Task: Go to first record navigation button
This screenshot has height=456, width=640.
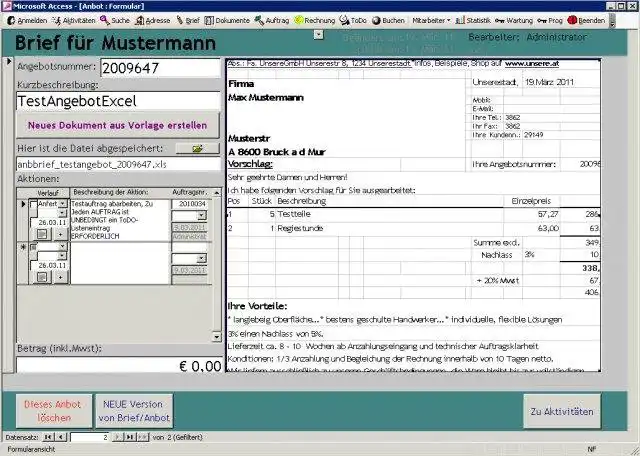Action: 48,437
